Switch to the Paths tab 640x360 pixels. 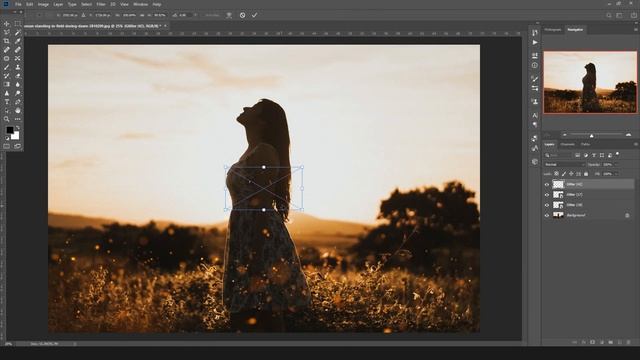(585, 144)
